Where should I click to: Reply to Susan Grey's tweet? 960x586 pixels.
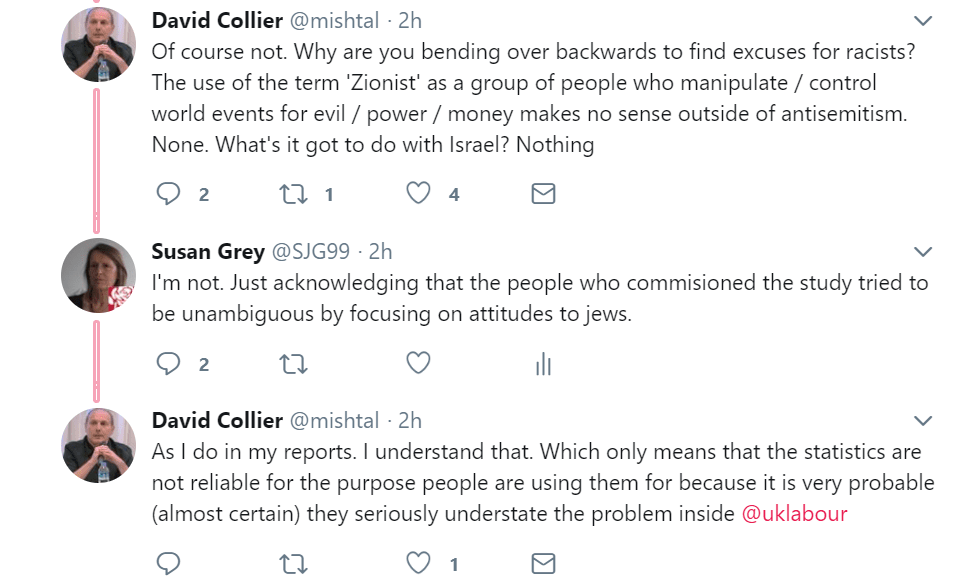point(168,364)
